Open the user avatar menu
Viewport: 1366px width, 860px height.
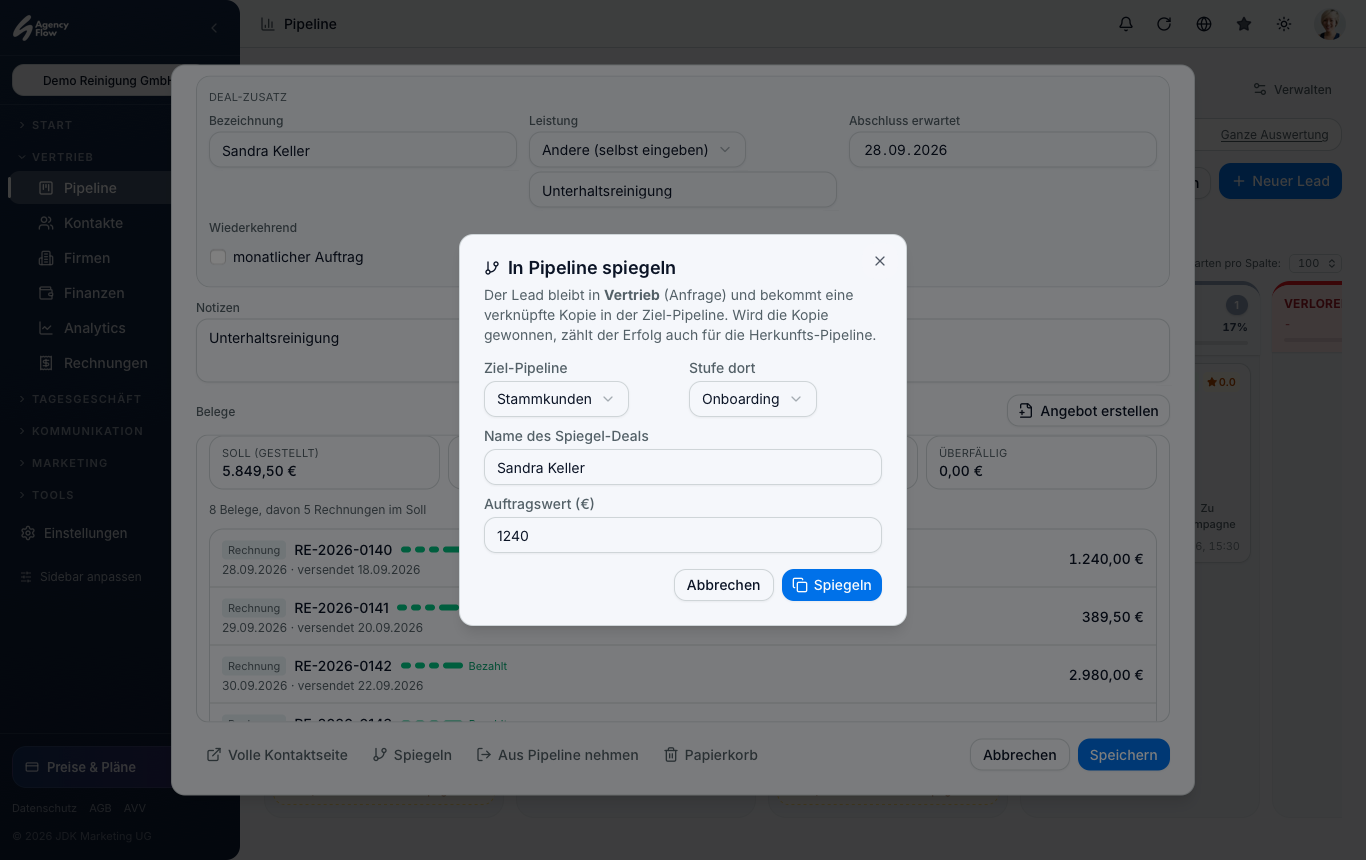[1330, 24]
